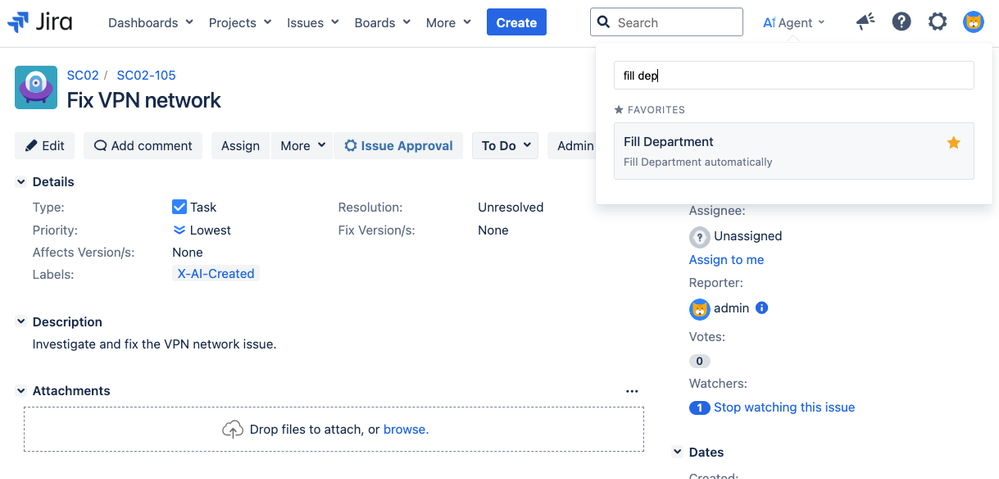Click the watchers count badge
Viewport: 999px width, 479px height.
coord(700,408)
